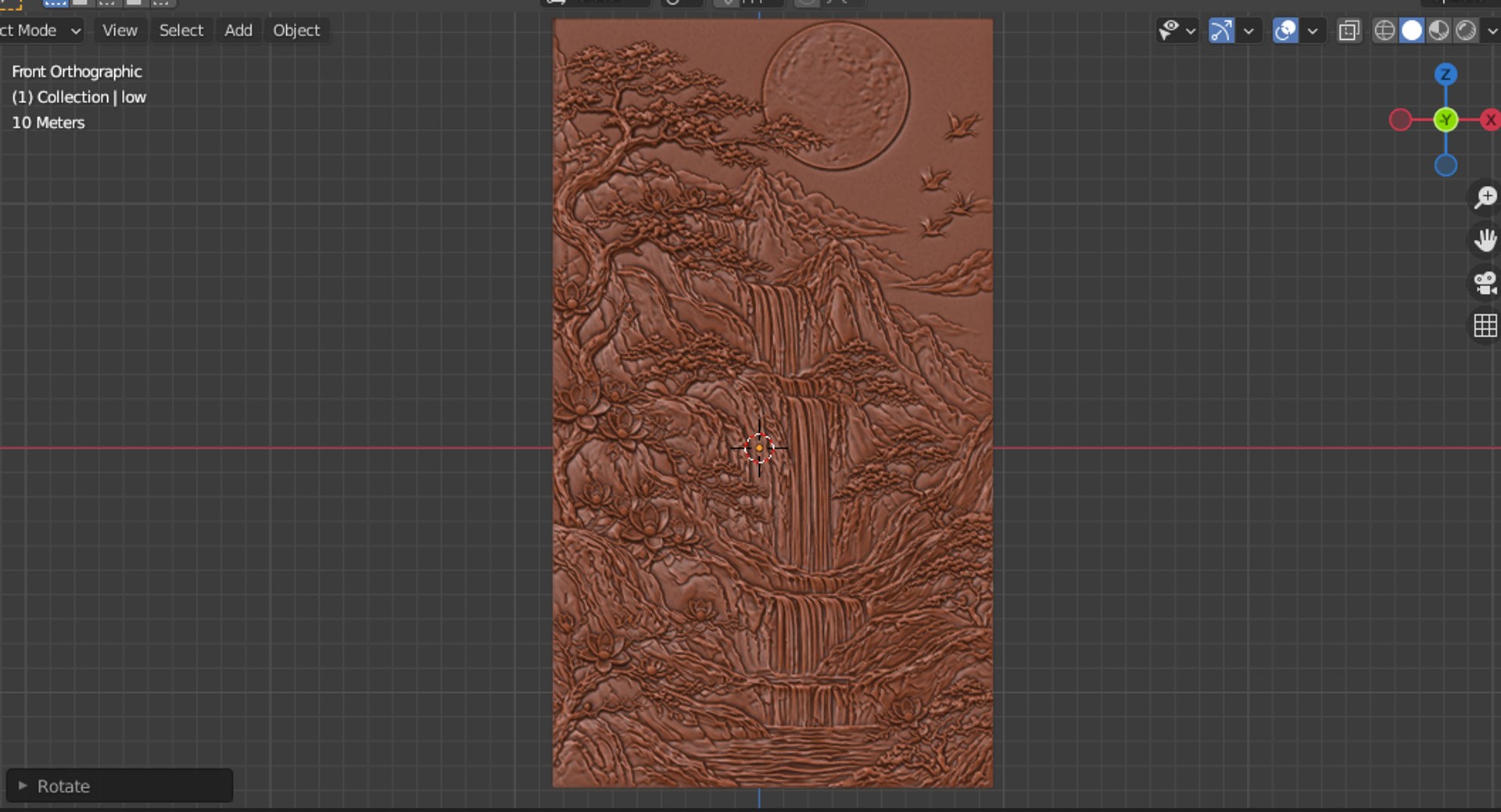Select the carved relief panel object
1501x812 pixels.
(773, 402)
